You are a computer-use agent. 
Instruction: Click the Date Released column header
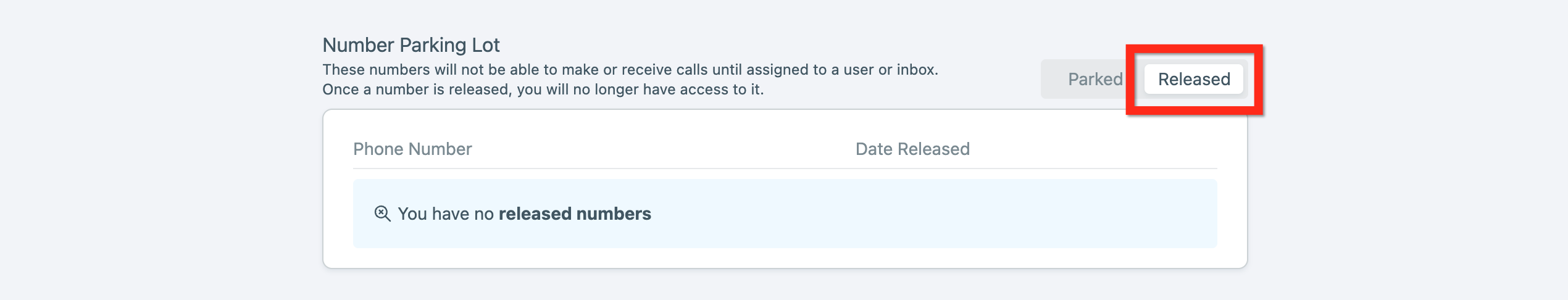[x=912, y=149]
